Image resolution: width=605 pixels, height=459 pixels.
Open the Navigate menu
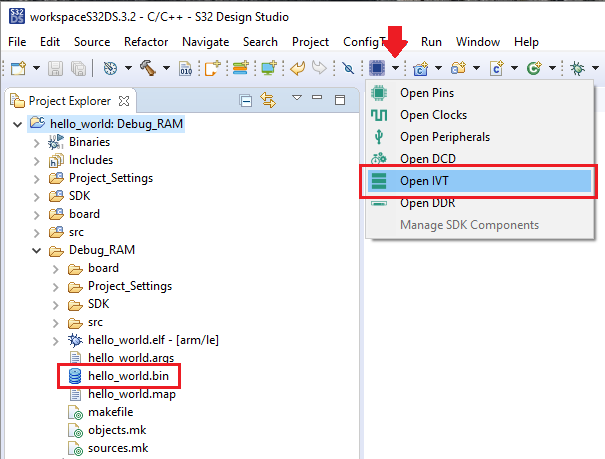(206, 42)
